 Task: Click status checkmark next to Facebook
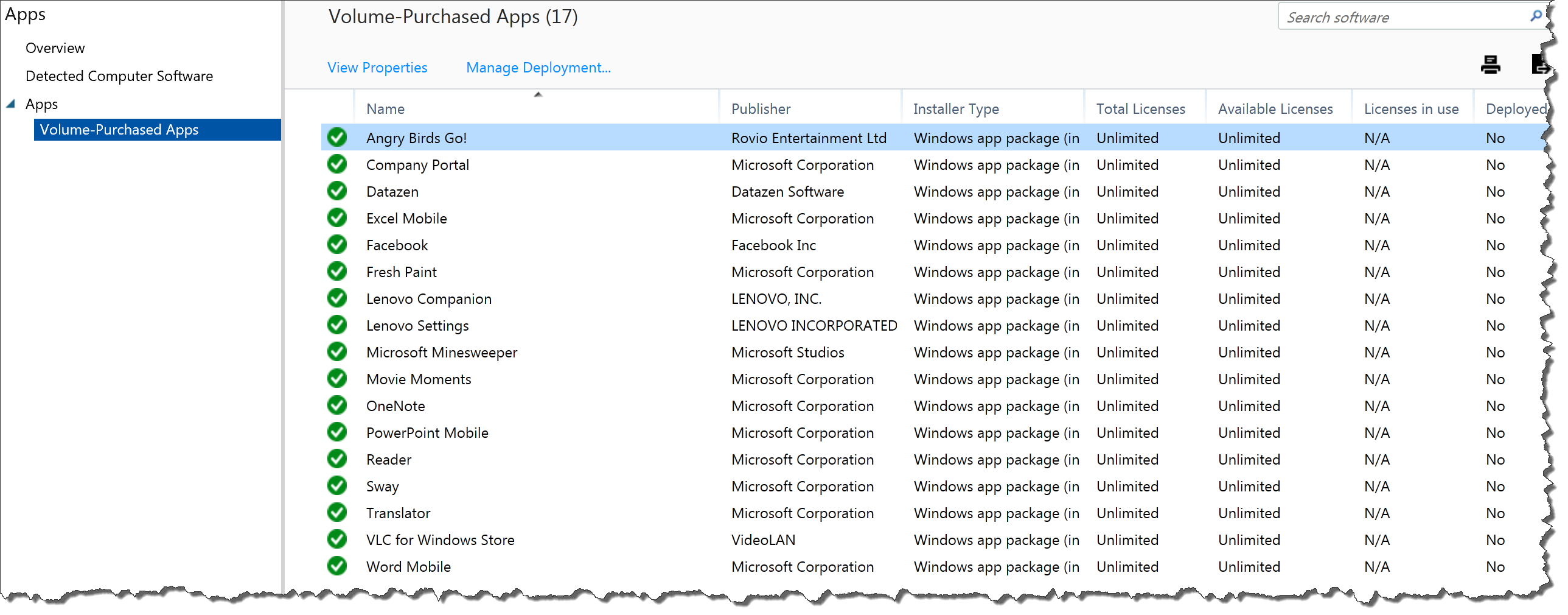pyautogui.click(x=337, y=245)
